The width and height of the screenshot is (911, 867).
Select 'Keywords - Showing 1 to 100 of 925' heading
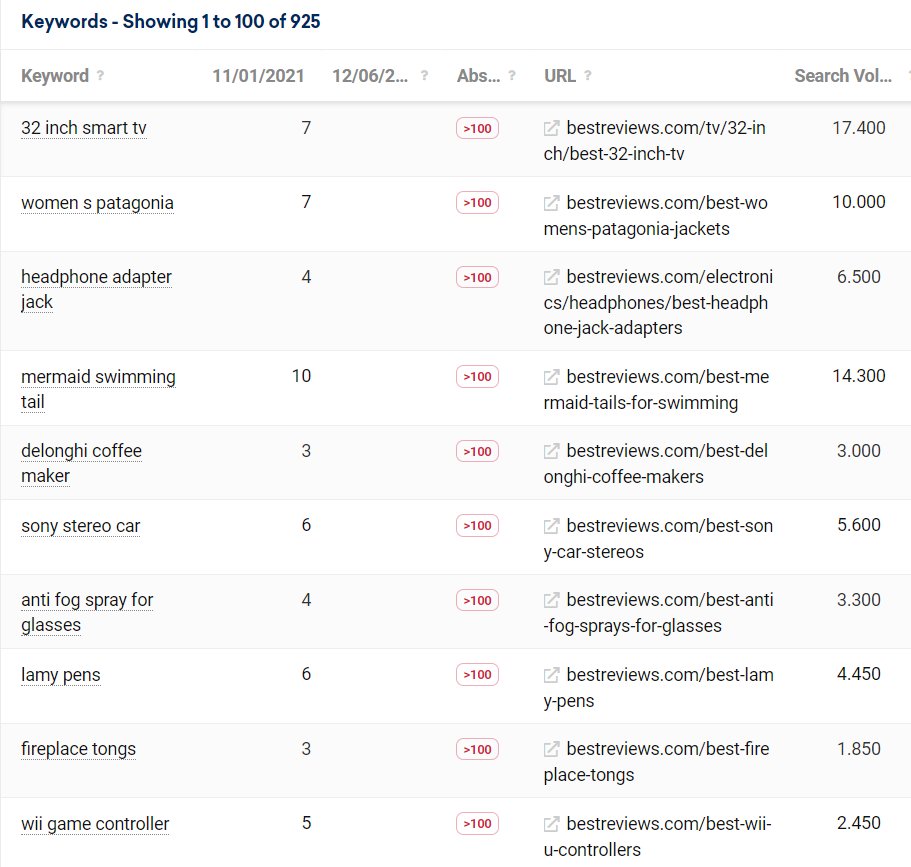[x=171, y=22]
